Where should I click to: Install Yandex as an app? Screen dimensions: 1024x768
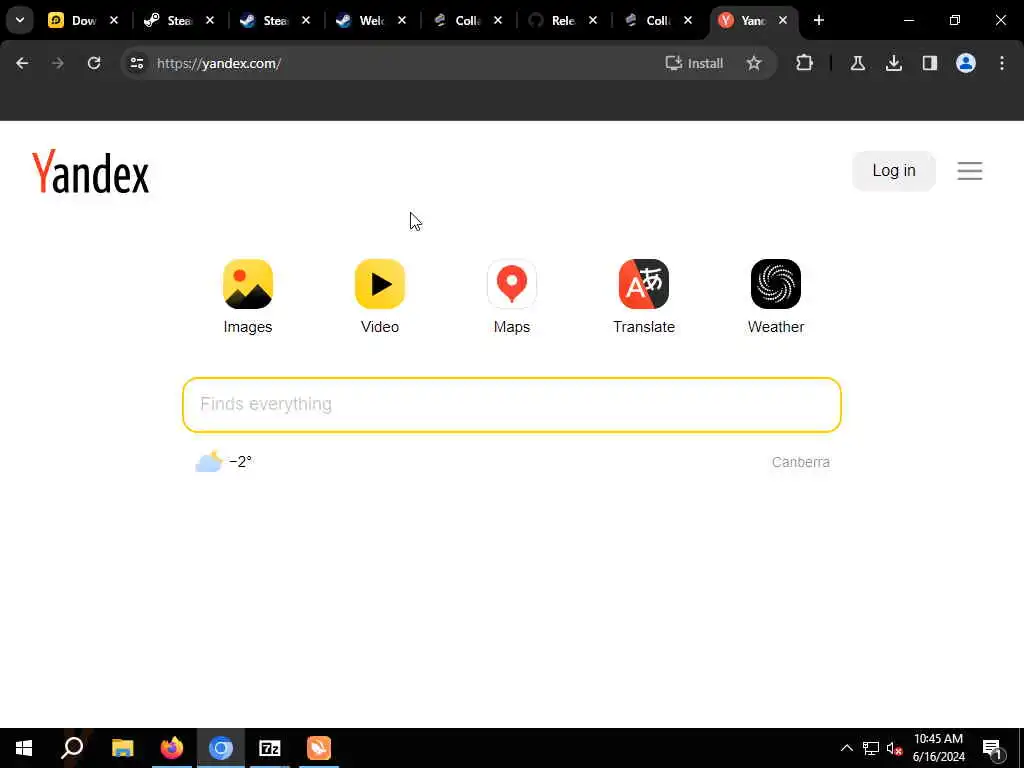(x=694, y=63)
